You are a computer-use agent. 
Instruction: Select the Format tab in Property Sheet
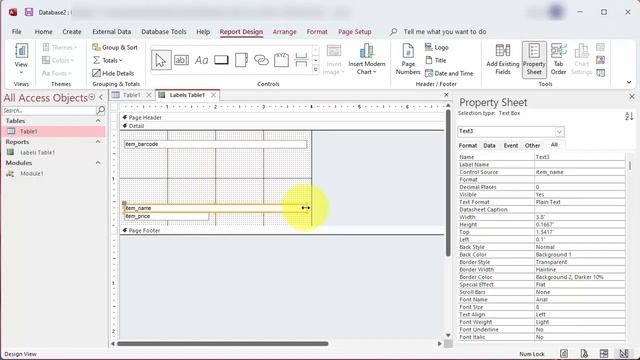point(468,145)
